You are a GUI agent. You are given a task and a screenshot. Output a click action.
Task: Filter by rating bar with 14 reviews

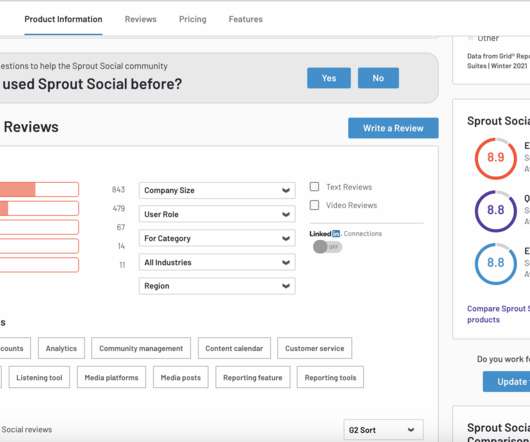click(x=39, y=246)
